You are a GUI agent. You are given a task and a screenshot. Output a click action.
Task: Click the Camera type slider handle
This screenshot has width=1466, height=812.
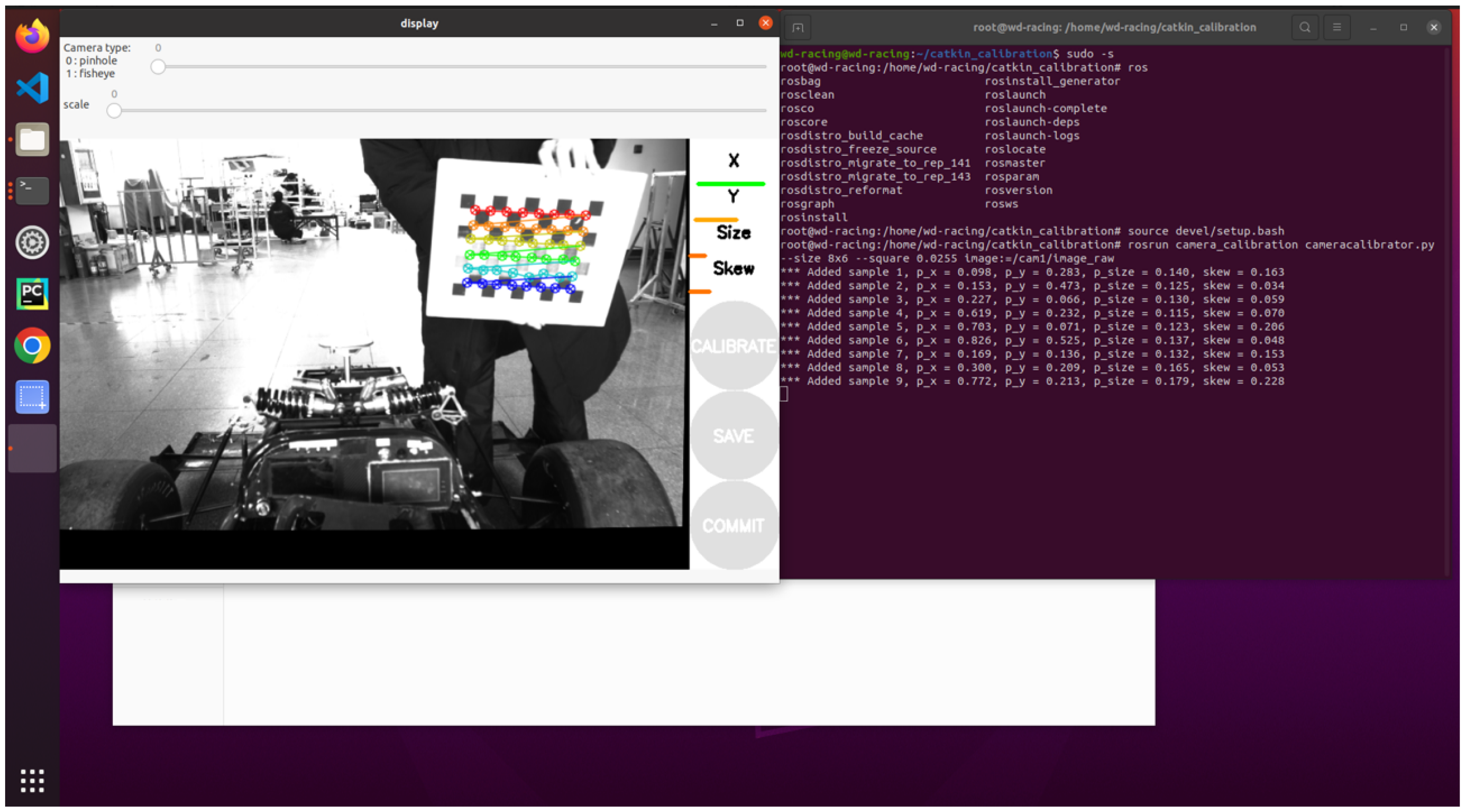point(158,67)
